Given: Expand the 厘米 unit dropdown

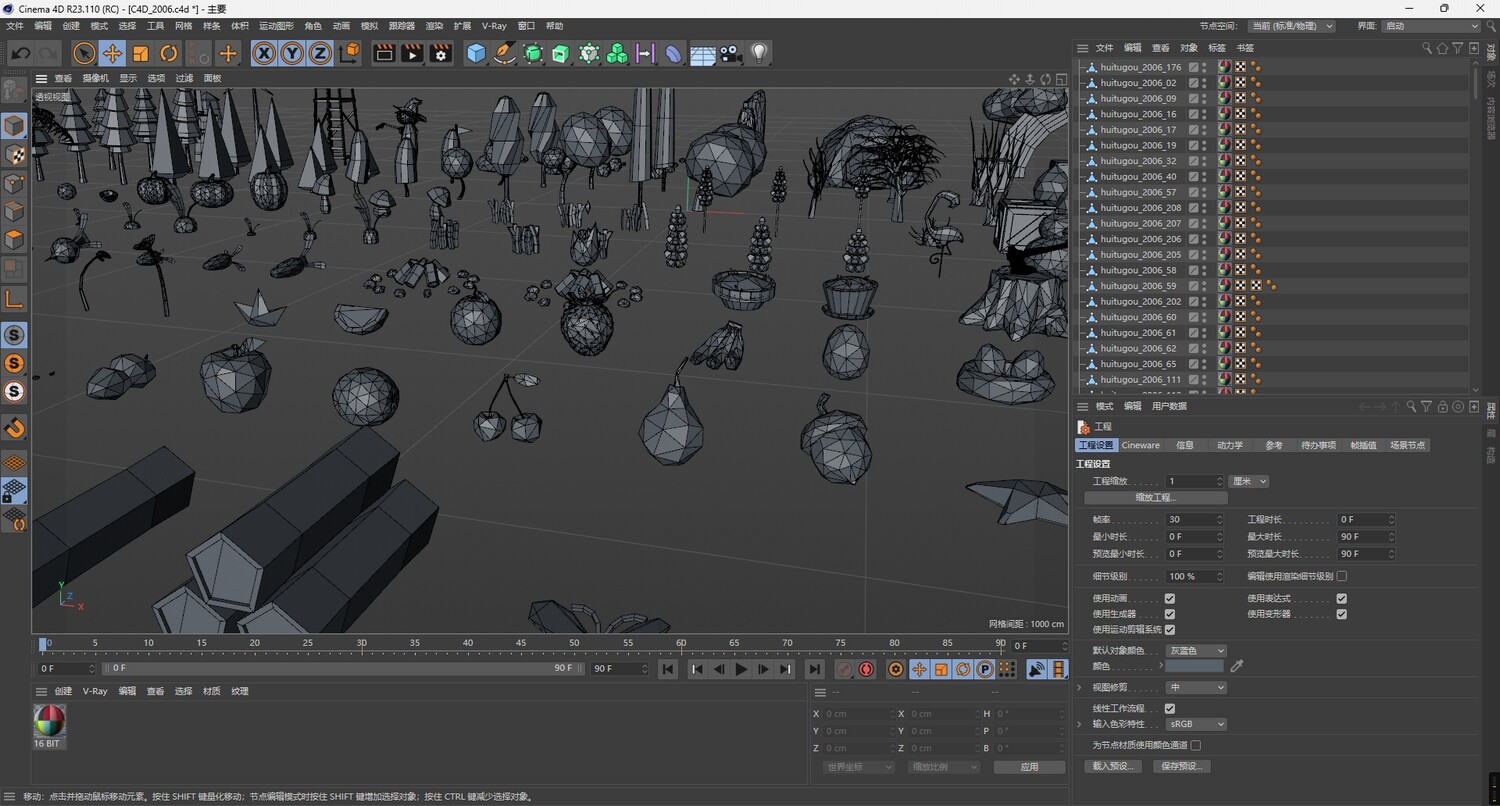Looking at the screenshot, I should tap(1249, 481).
